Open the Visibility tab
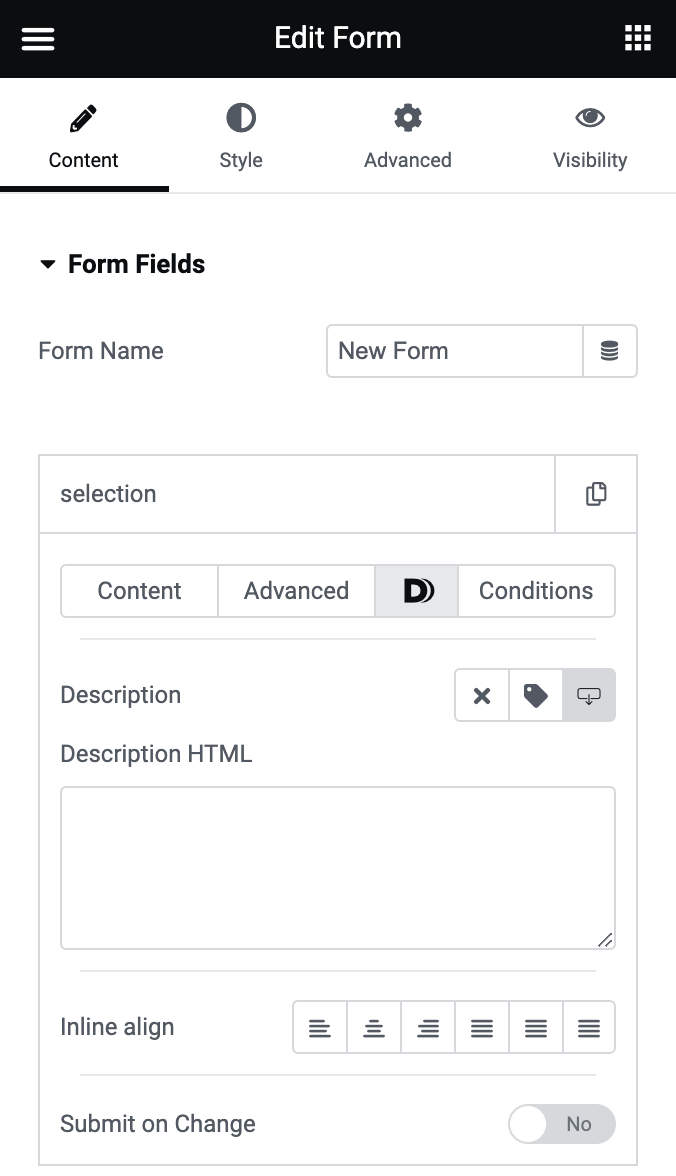This screenshot has height=1176, width=676. pyautogui.click(x=590, y=135)
